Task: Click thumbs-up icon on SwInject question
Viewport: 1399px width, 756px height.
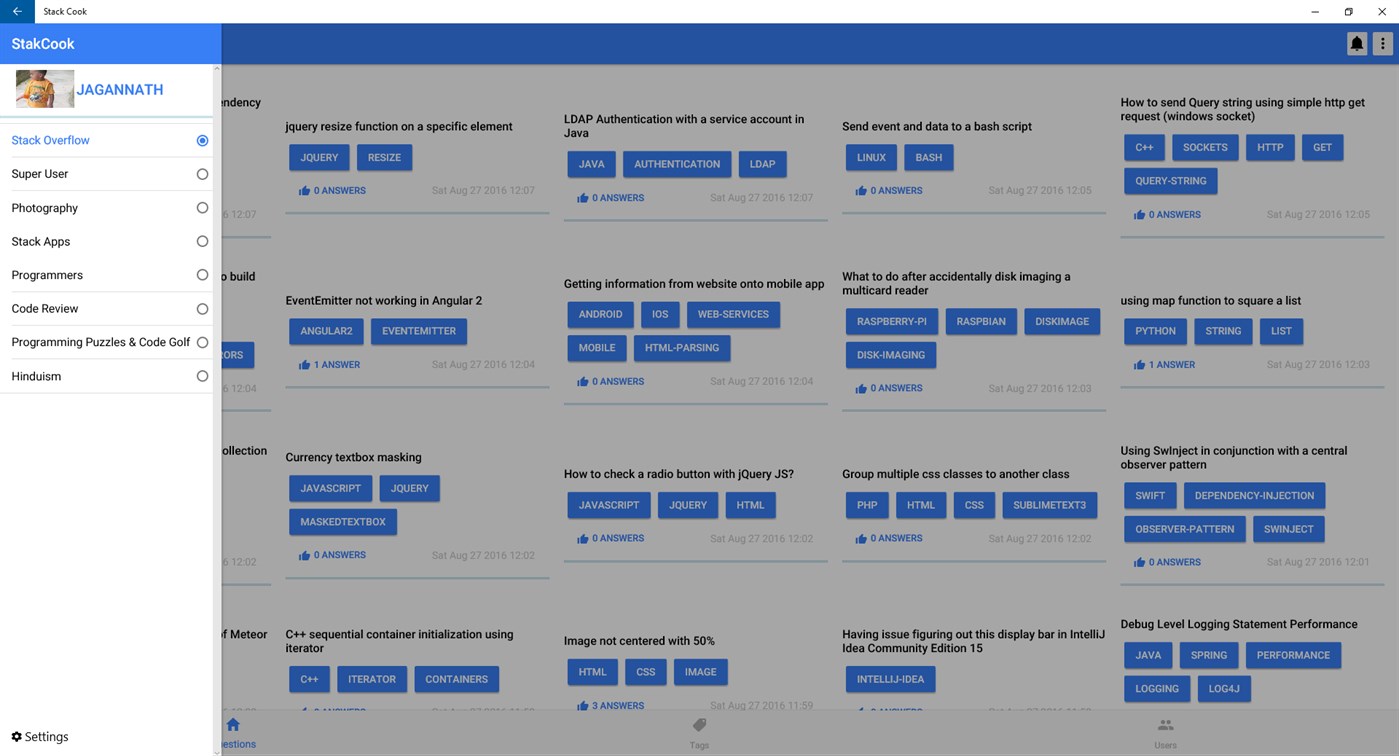Action: pyautogui.click(x=1139, y=562)
